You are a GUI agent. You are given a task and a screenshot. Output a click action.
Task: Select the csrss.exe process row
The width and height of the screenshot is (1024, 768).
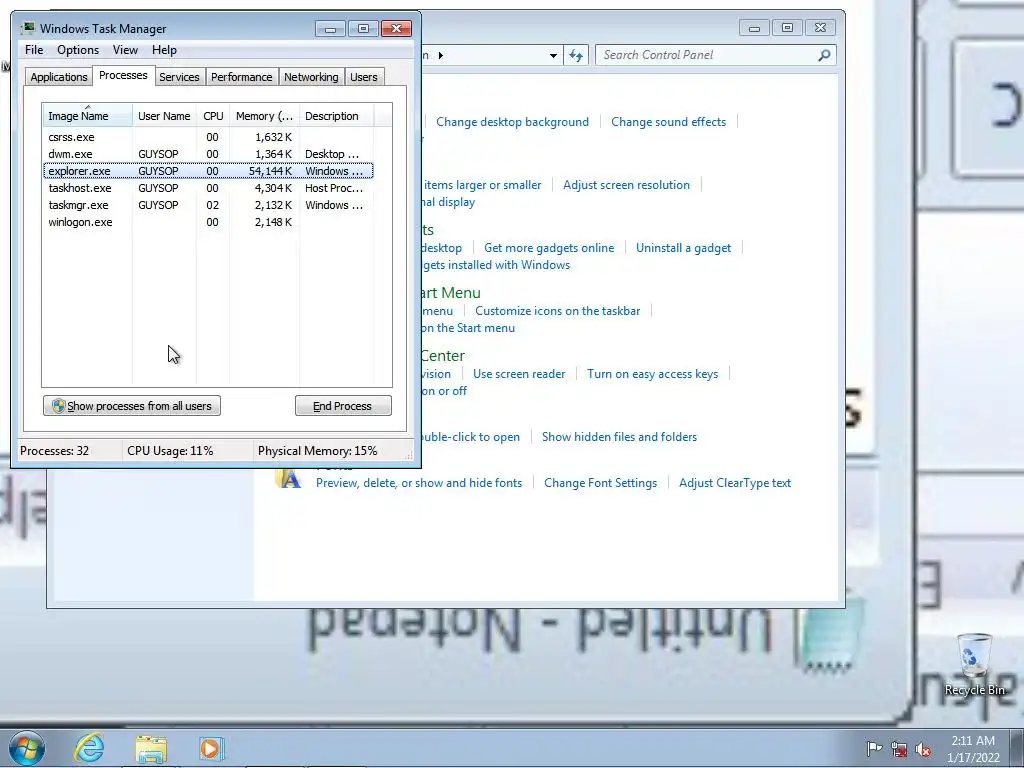tap(208, 137)
